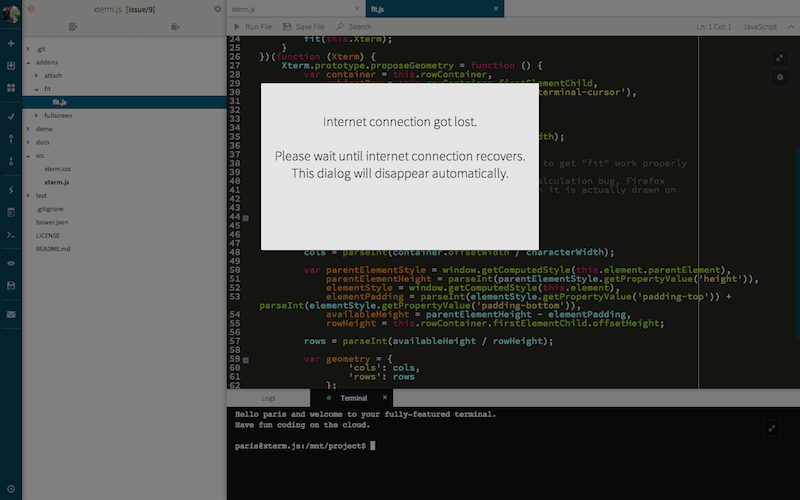This screenshot has height=500, width=800.
Task: Expand the fullscreen folder
Action: pos(37,116)
